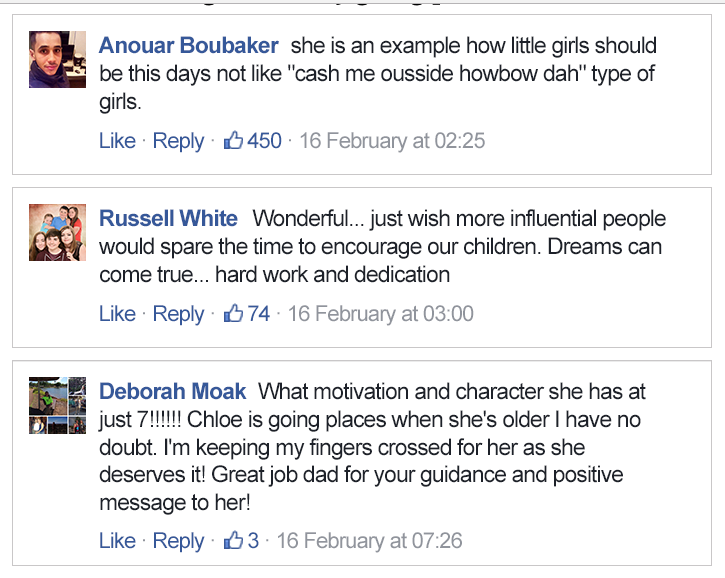Like Deborah Moak's comment
The width and height of the screenshot is (725, 578).
(117, 541)
